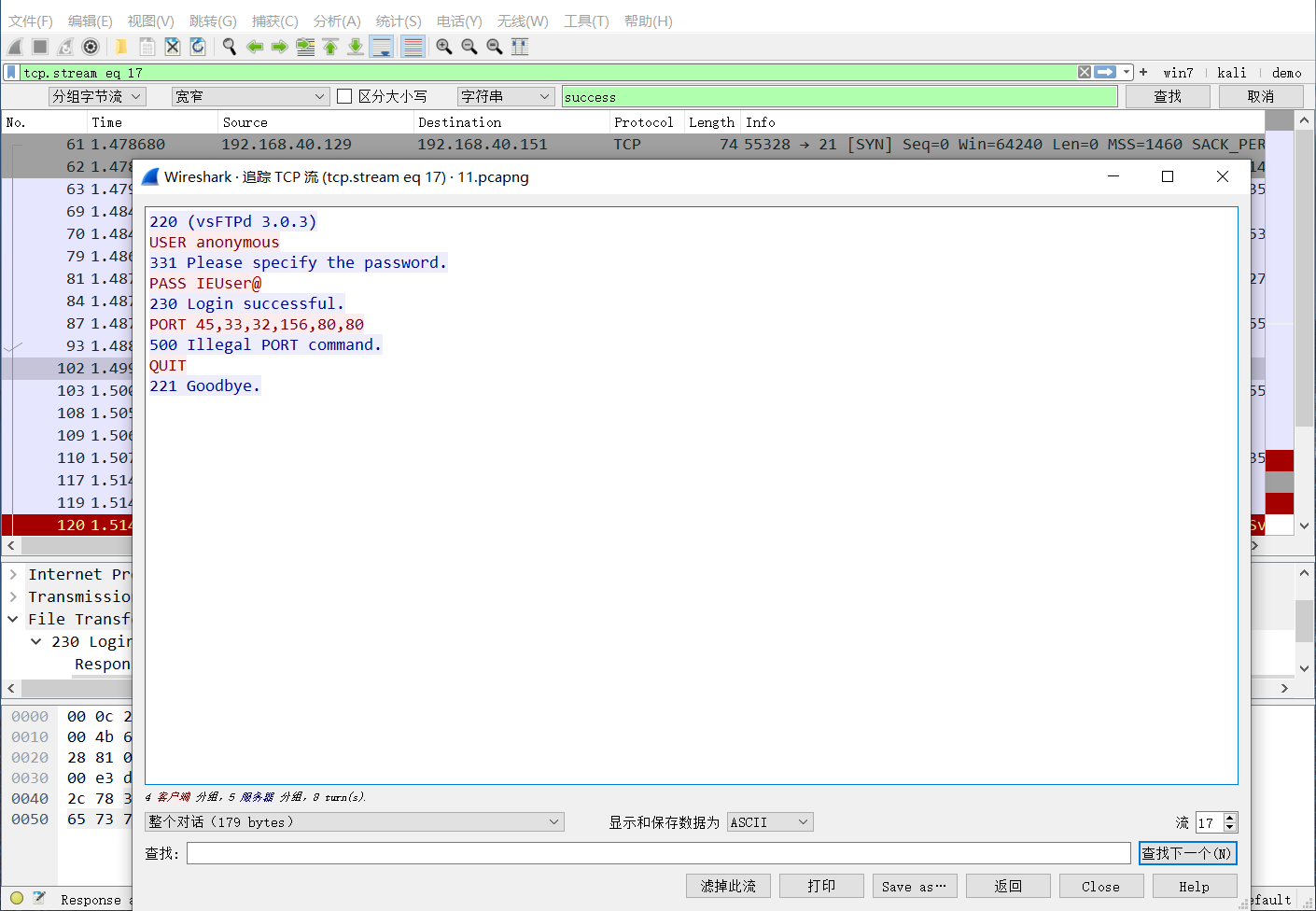The image size is (1316, 911).
Task: Click the display filter bookmark icon
Action: point(11,72)
